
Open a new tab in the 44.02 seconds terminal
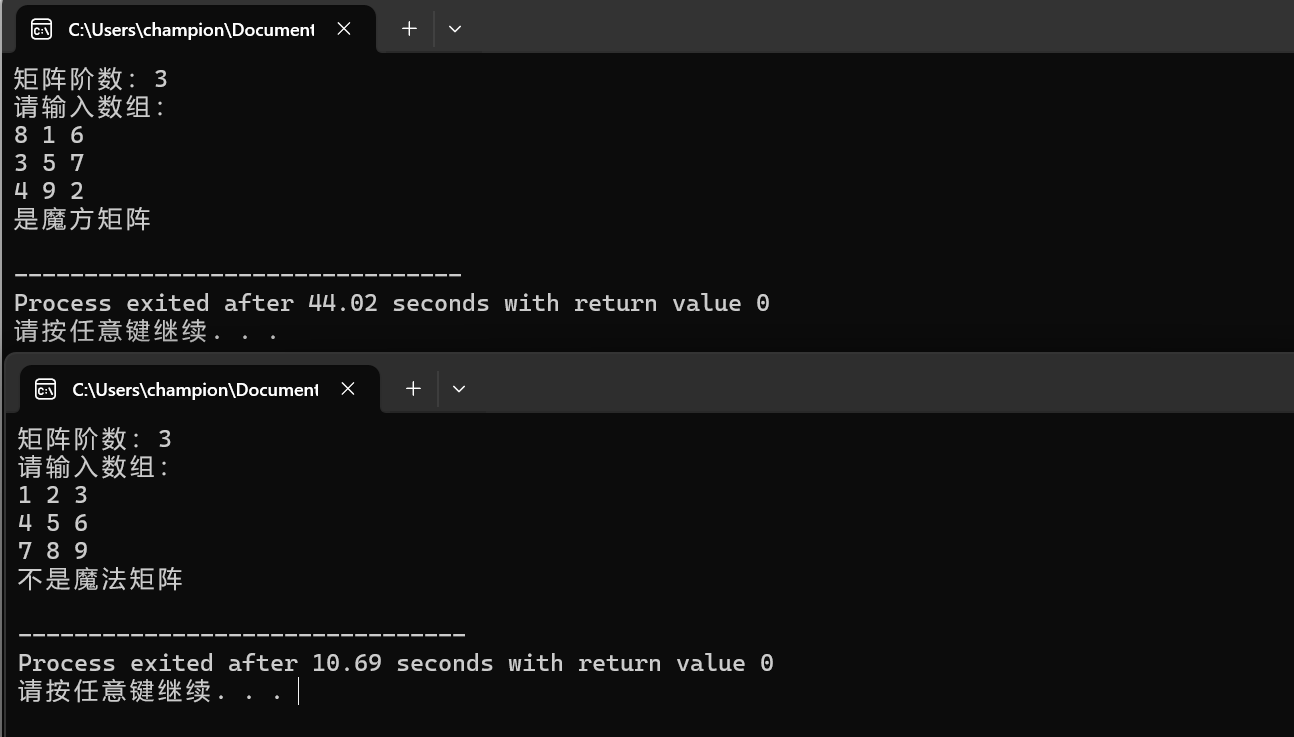409,29
